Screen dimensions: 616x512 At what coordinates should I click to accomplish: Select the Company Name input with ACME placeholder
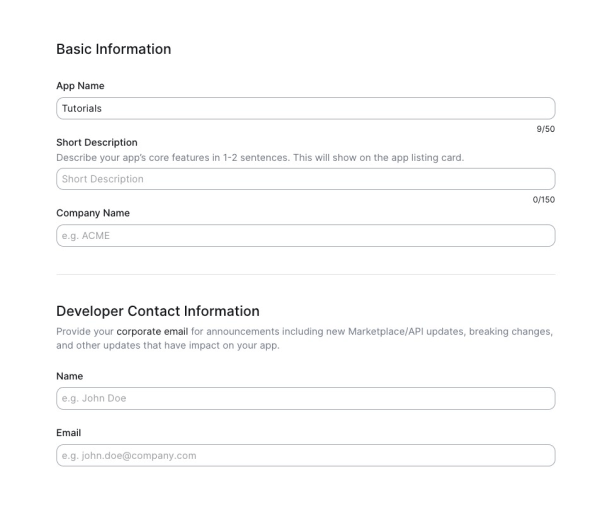(x=305, y=236)
